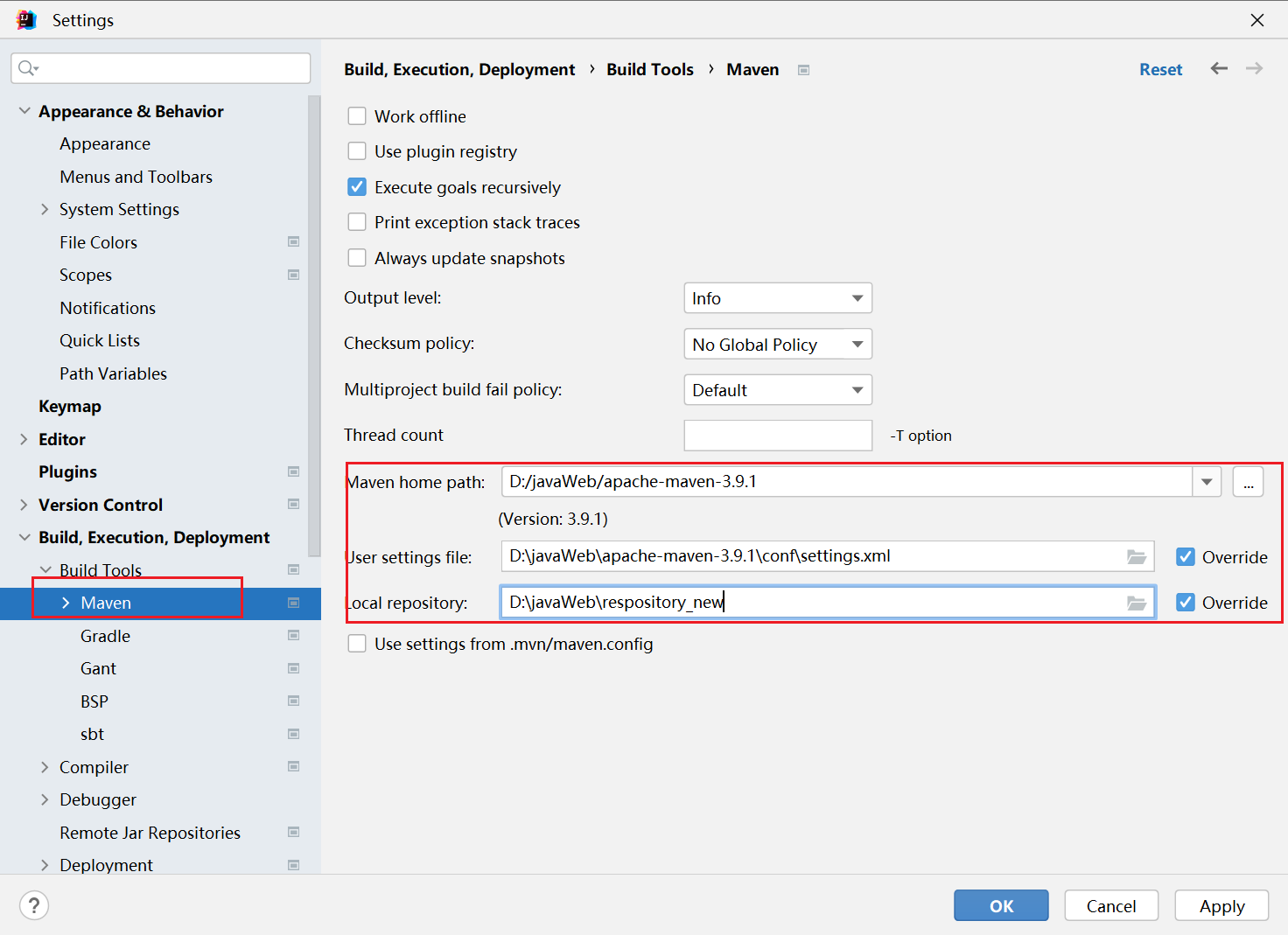Open Maven home path dropdown arrow
The image size is (1288, 935).
coord(1207,482)
